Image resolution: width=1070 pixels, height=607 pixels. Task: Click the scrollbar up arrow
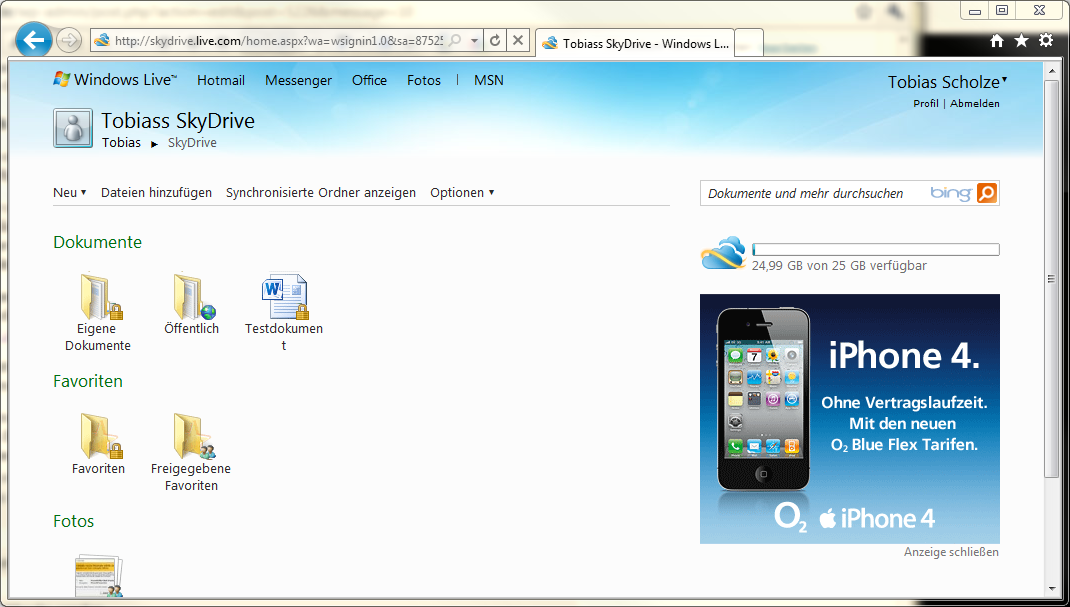coord(1051,70)
